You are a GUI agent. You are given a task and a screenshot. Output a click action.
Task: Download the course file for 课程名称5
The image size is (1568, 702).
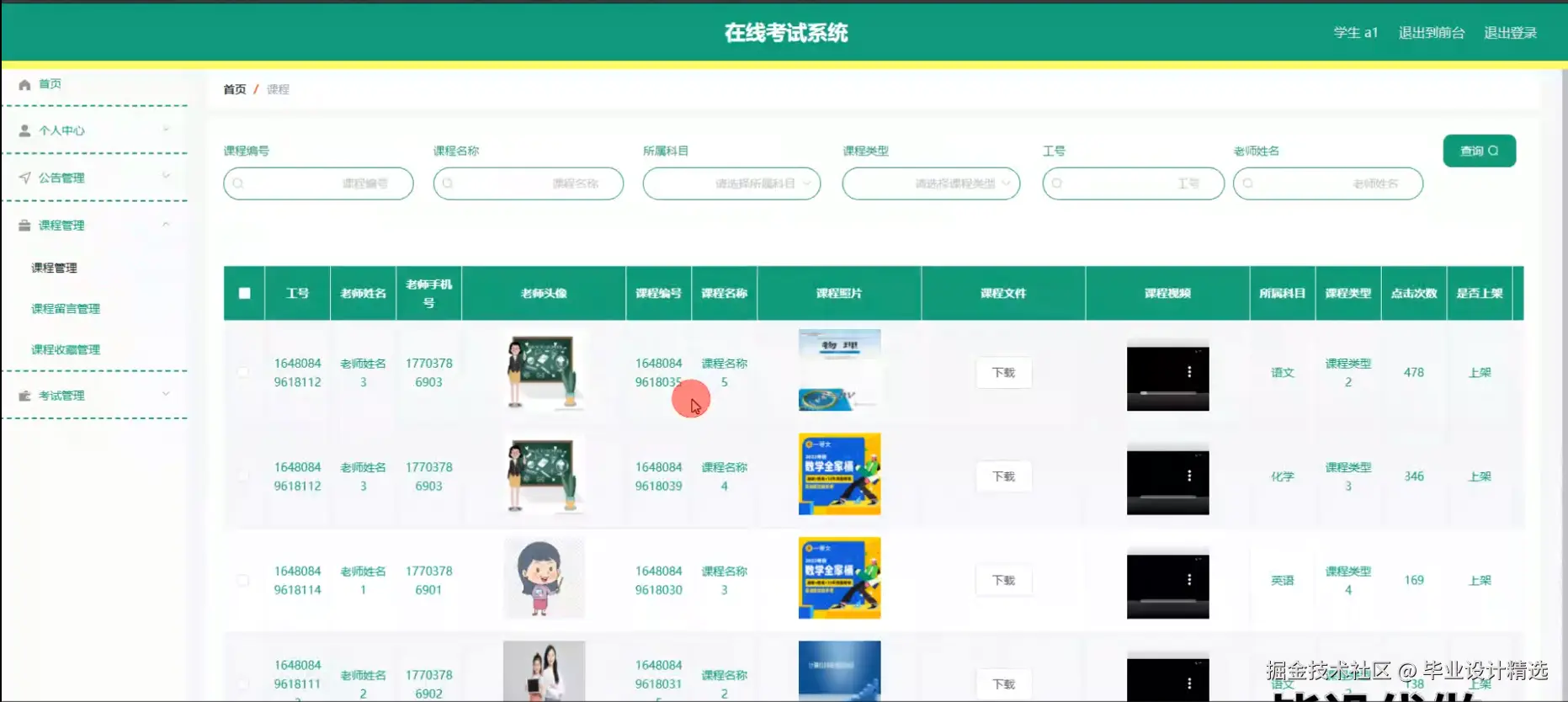pos(1003,372)
